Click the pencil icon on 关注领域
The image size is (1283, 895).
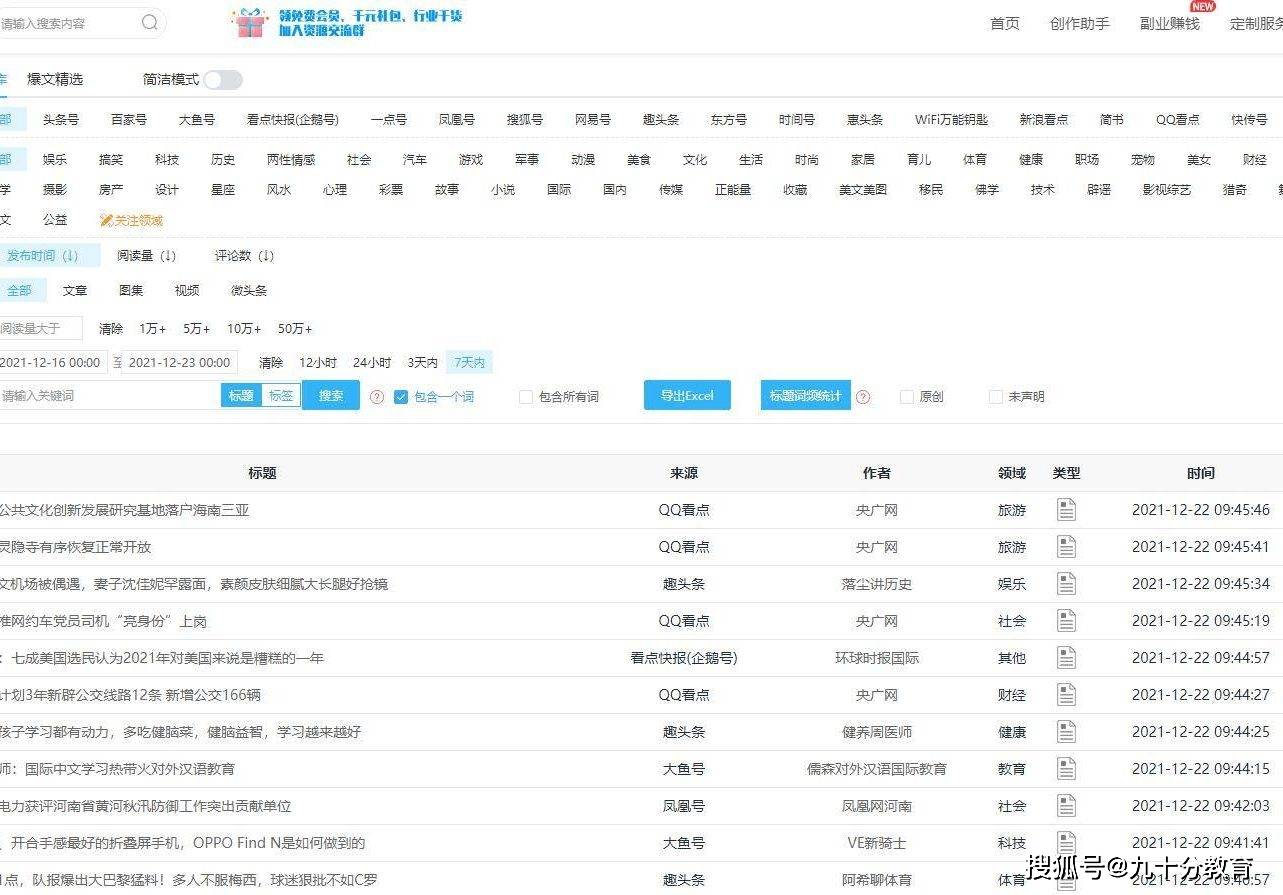point(106,219)
